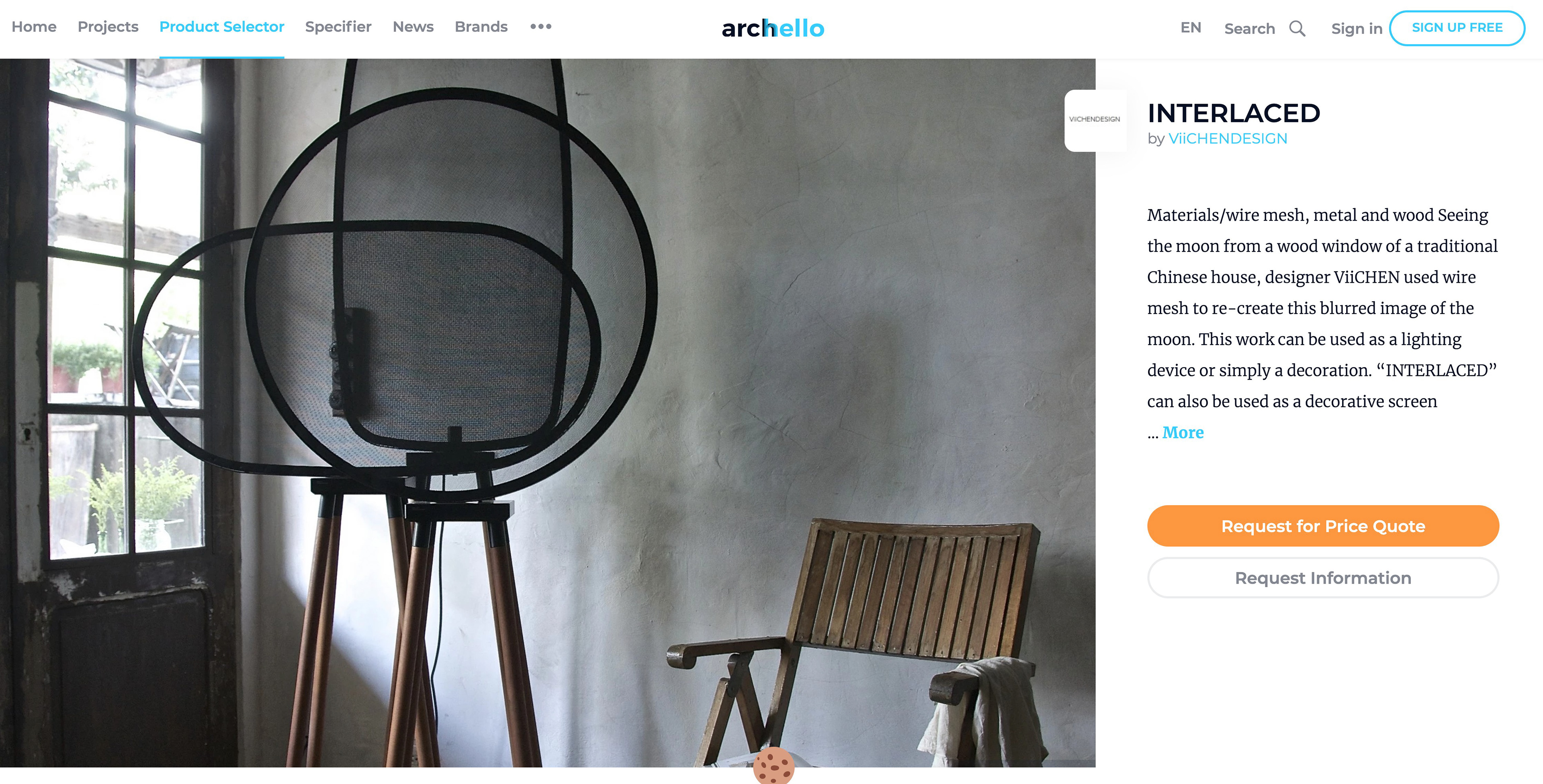1543x784 pixels.
Task: Click the Request Information button
Action: (x=1322, y=578)
